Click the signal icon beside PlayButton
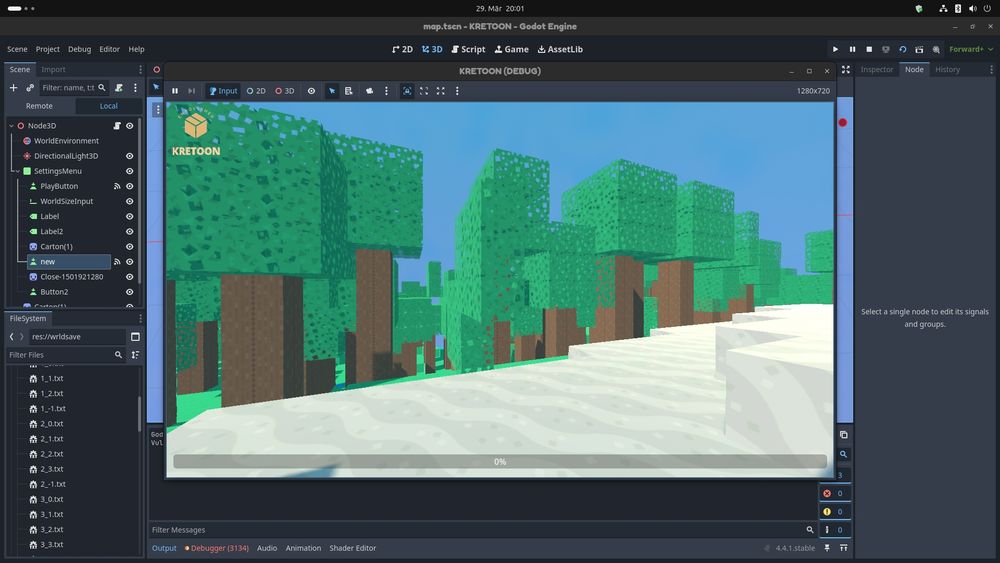Screen dimensions: 1000x563 tap(117, 186)
